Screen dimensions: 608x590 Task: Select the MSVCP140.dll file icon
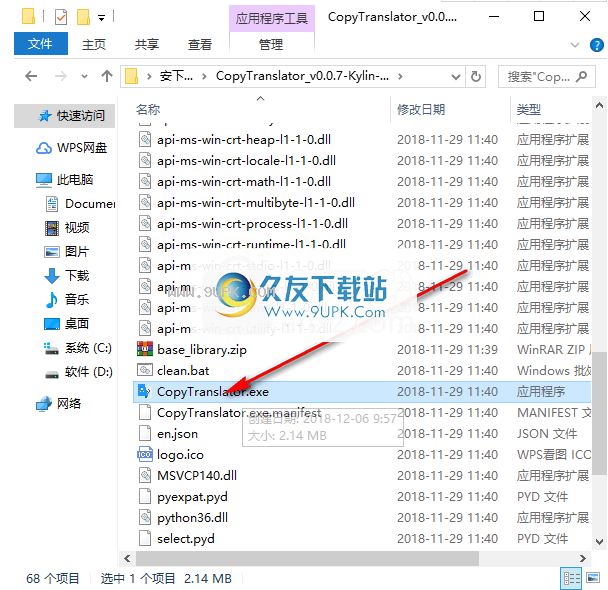pyautogui.click(x=145, y=475)
